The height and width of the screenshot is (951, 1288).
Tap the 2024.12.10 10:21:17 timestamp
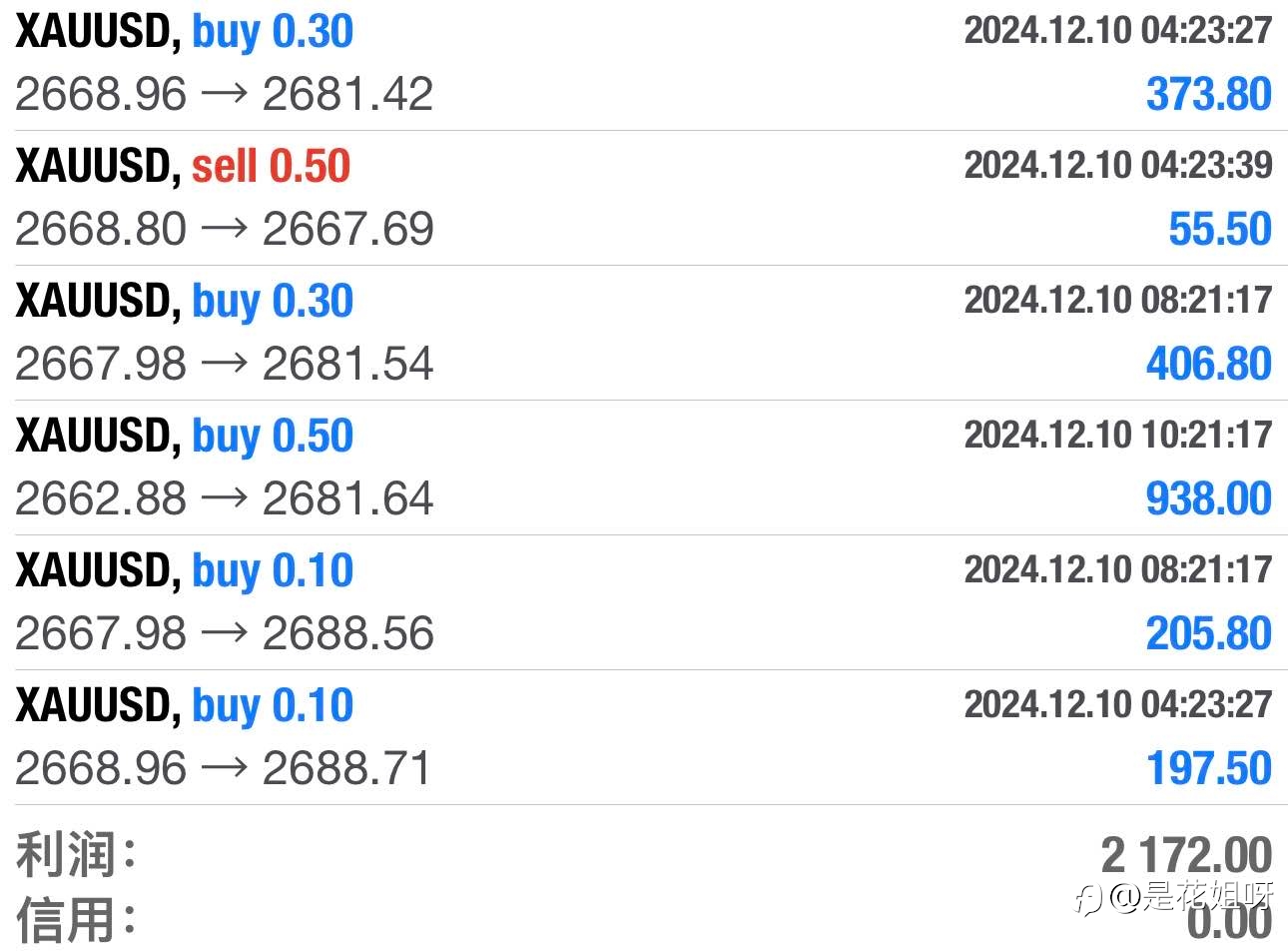pyautogui.click(x=1118, y=435)
